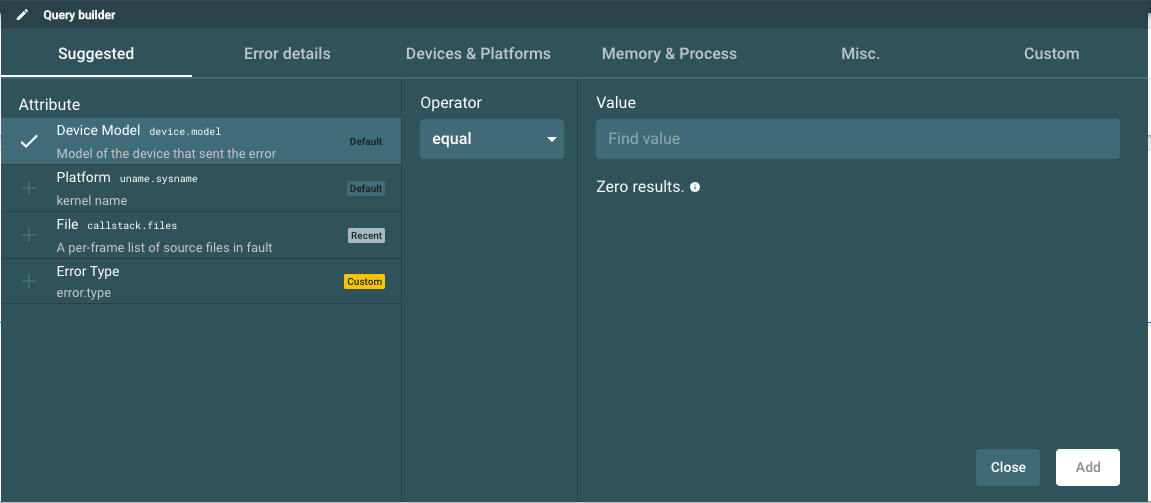
Task: Click the callstack.files code label
Action: click(x=132, y=225)
